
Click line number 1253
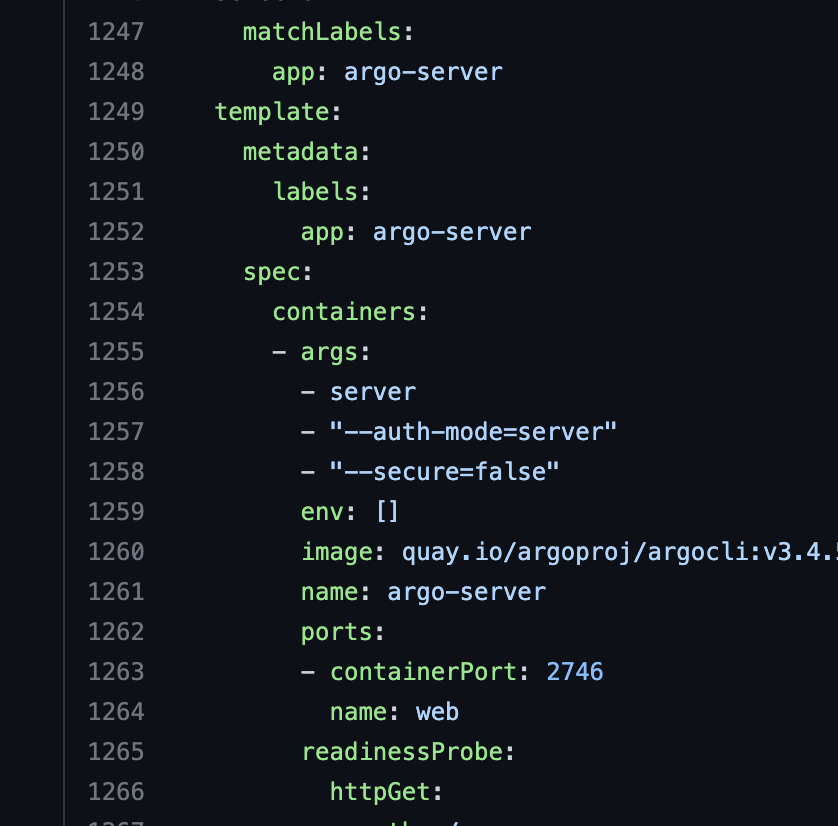point(116,272)
